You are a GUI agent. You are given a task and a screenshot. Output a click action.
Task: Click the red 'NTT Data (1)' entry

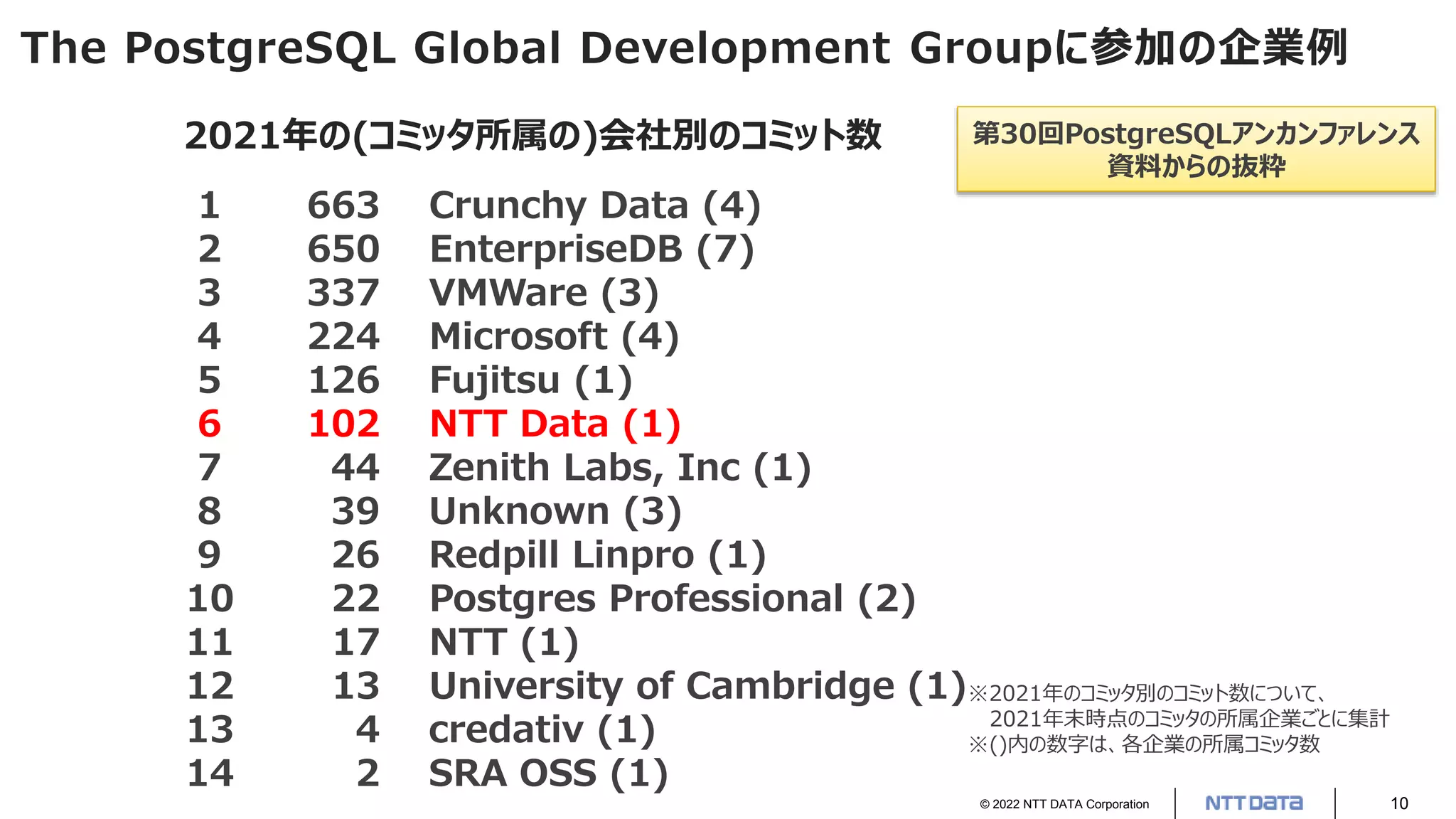(555, 424)
